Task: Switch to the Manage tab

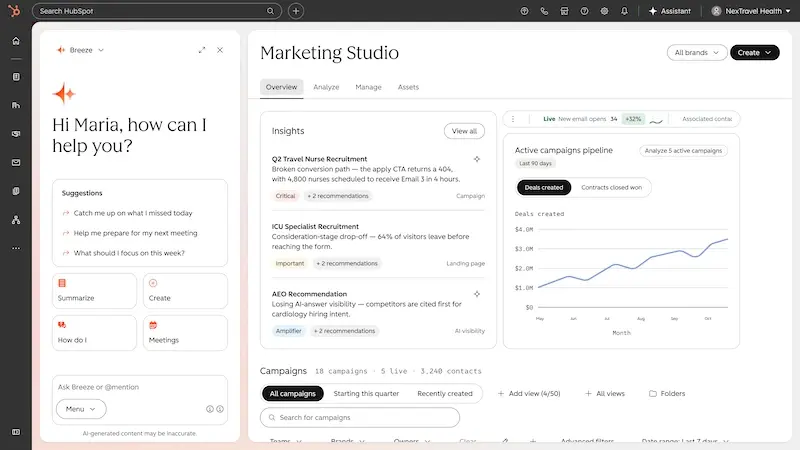Action: click(368, 87)
